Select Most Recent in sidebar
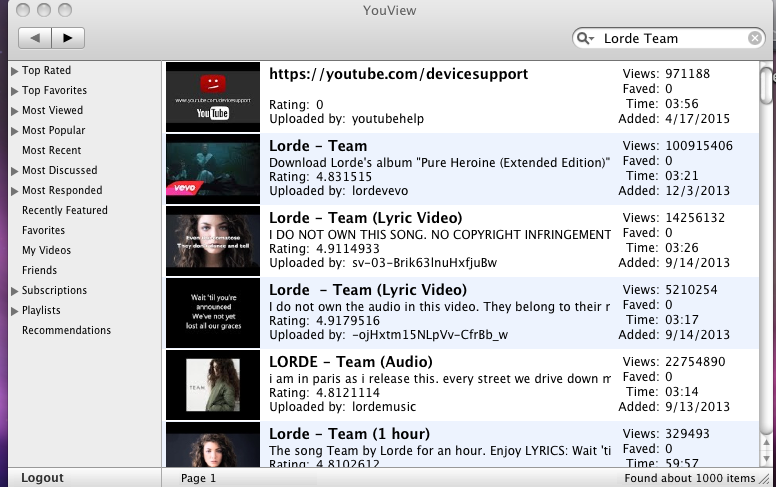Viewport: 776px width, 487px height. pos(51,150)
